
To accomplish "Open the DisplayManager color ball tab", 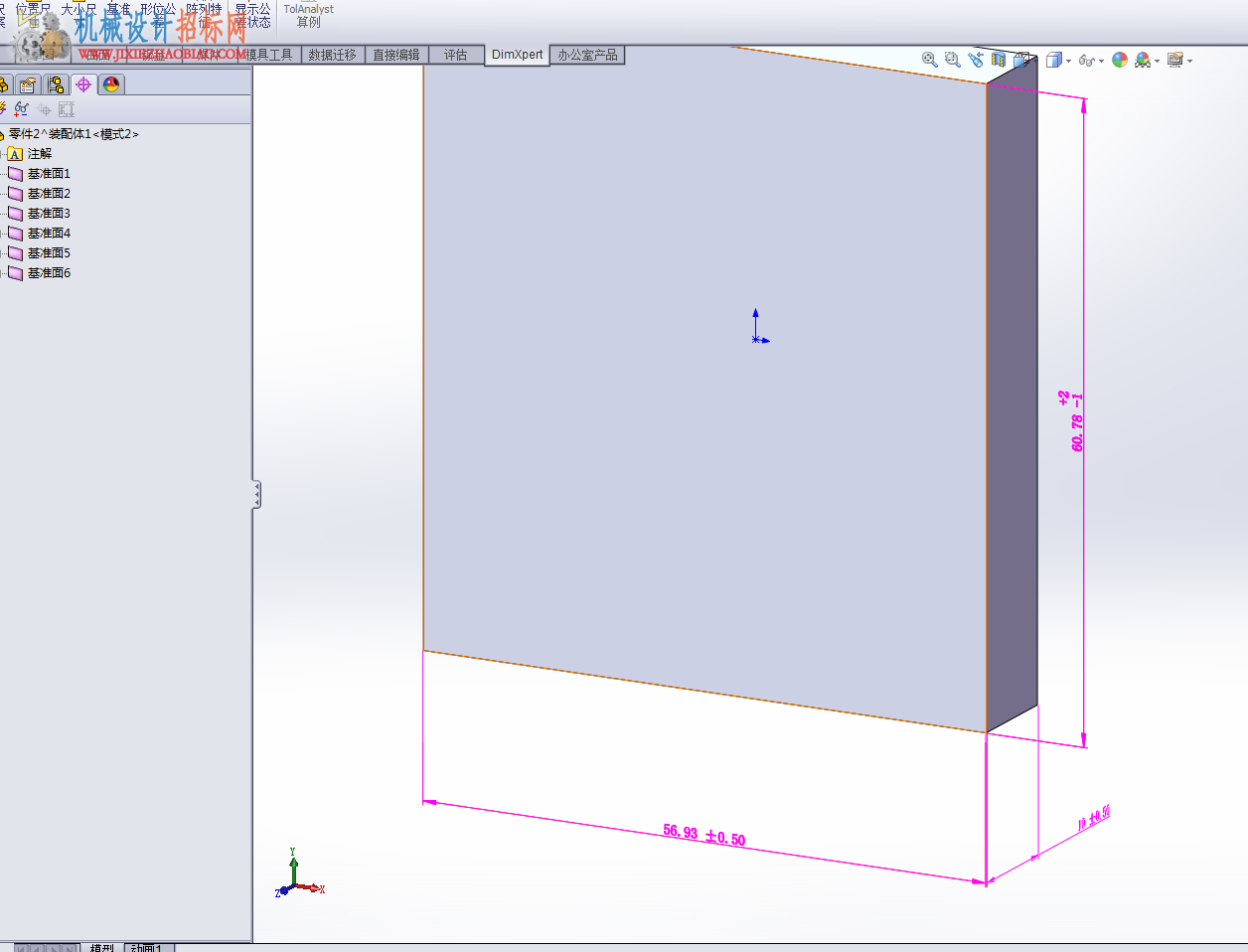I will click(x=111, y=84).
